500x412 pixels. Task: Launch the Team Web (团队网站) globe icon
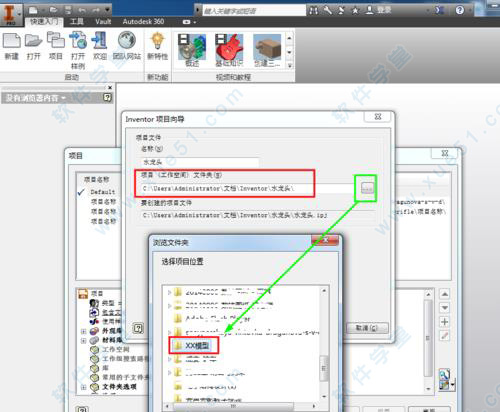(127, 40)
